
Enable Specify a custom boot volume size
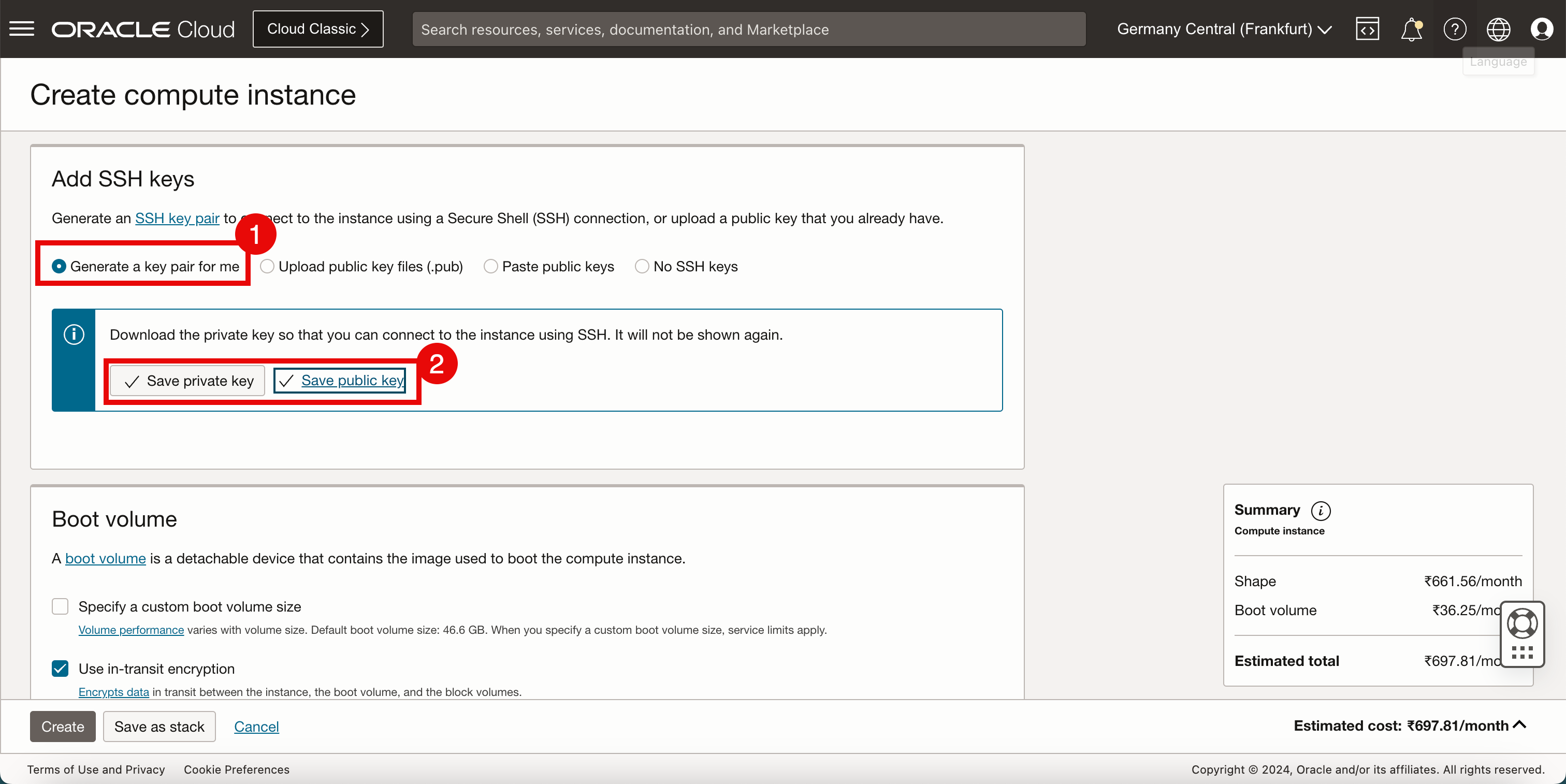60,606
